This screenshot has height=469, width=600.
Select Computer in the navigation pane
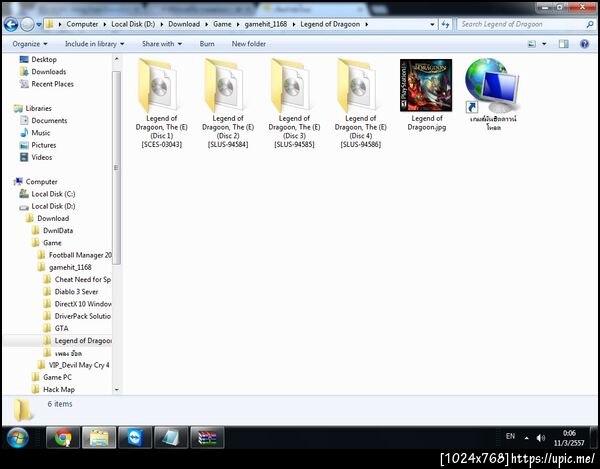pos(36,182)
